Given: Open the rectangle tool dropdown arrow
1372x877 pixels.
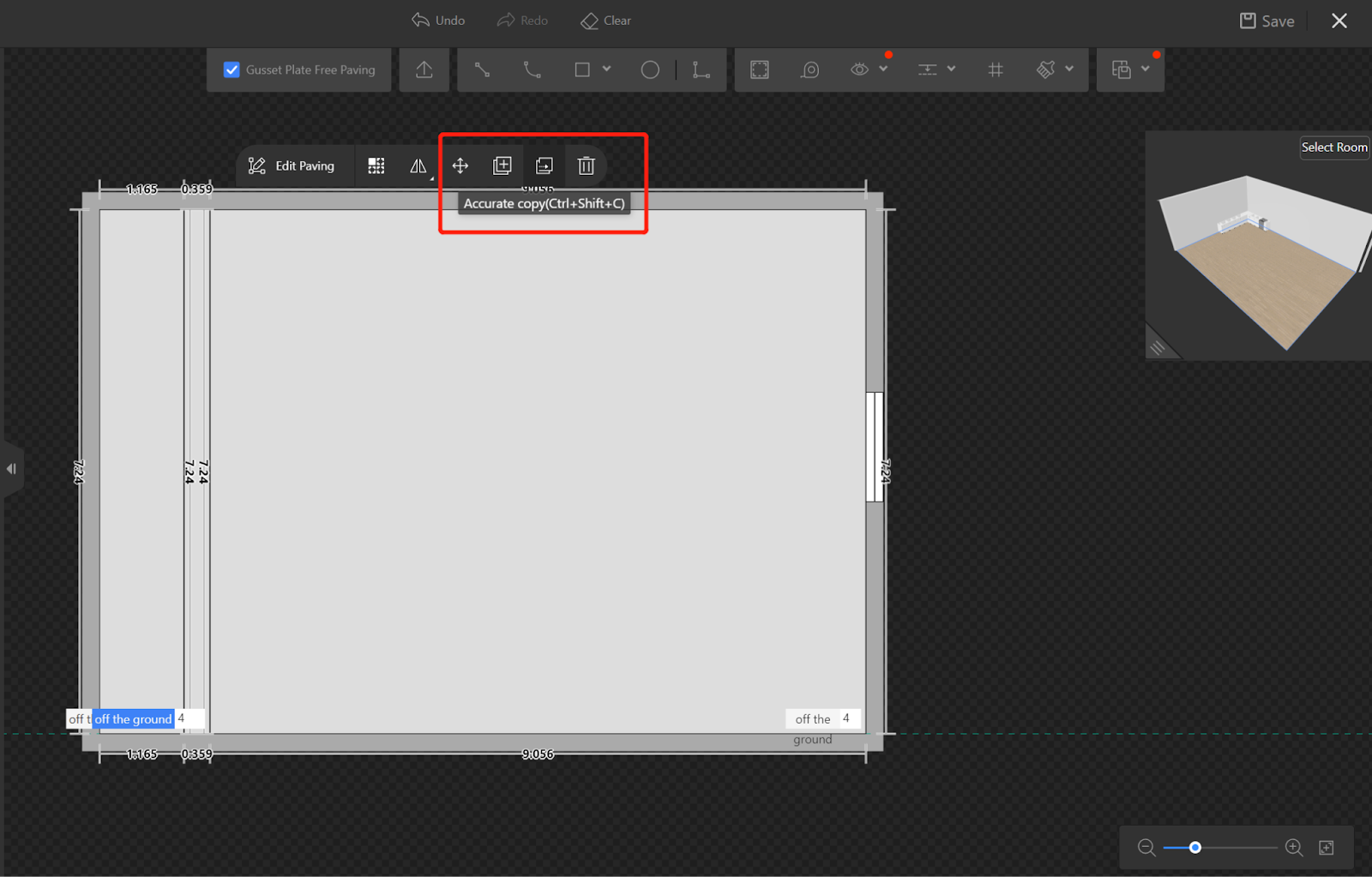Looking at the screenshot, I should (607, 69).
